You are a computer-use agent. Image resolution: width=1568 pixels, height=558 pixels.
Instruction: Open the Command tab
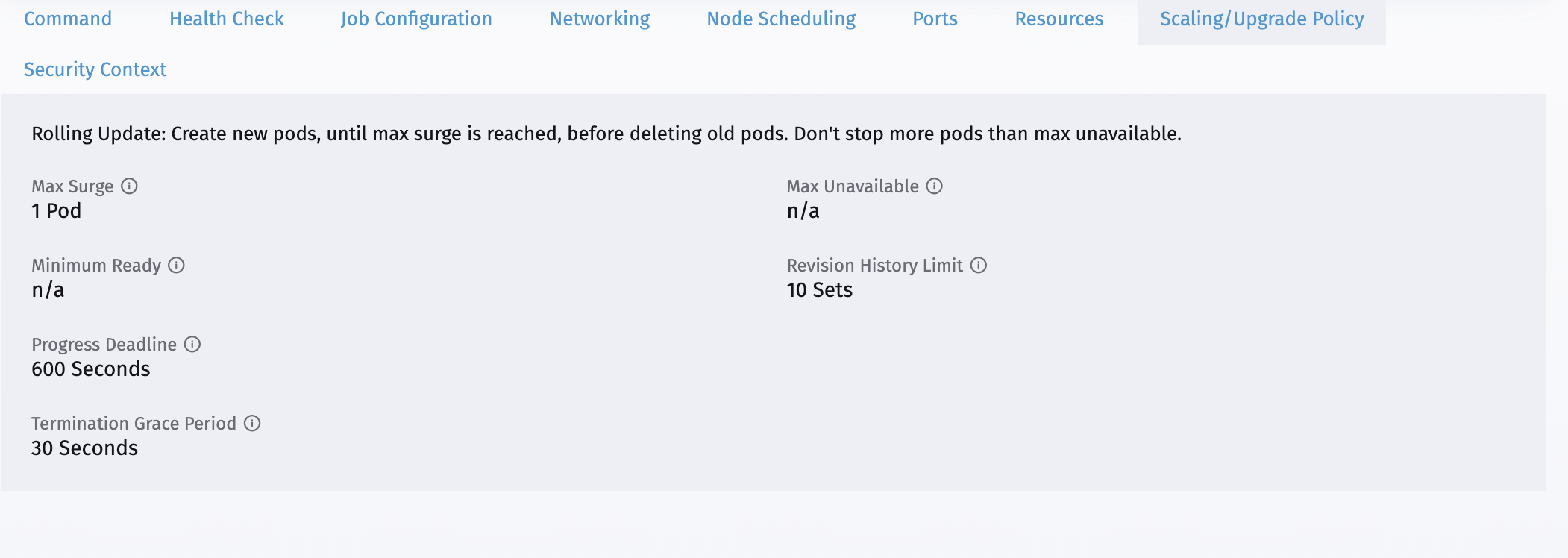pos(67,19)
